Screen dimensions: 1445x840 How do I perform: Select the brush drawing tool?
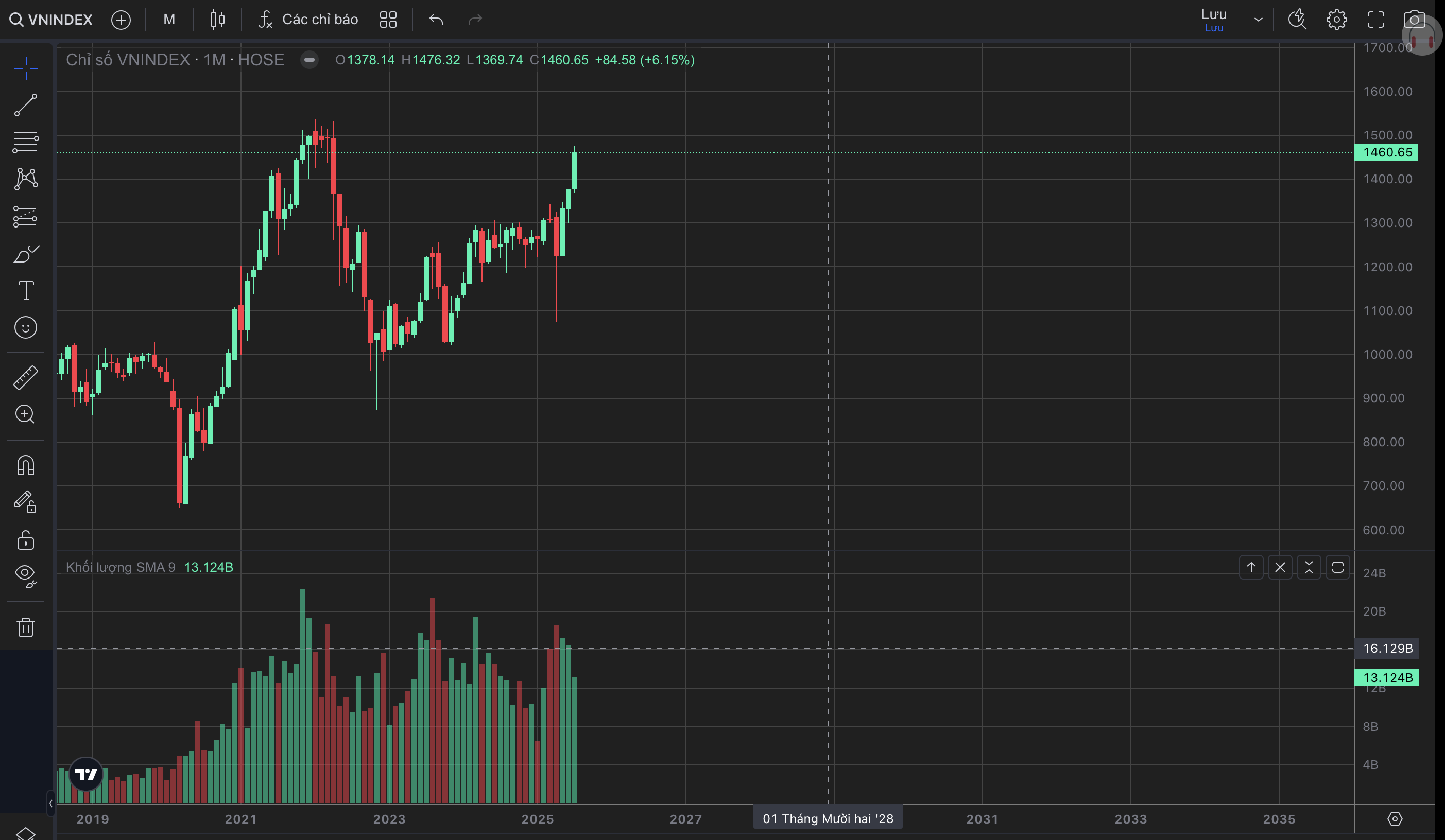tap(26, 253)
